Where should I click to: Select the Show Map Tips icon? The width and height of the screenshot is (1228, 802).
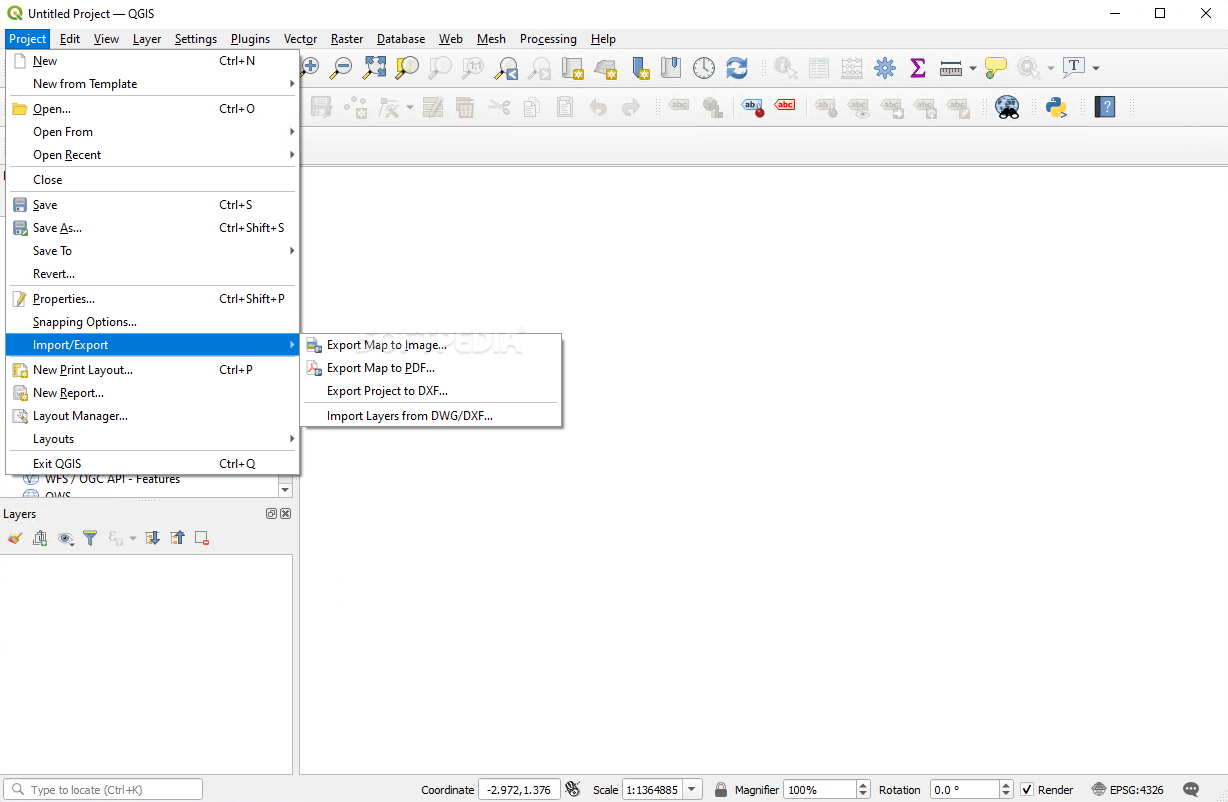(x=995, y=68)
